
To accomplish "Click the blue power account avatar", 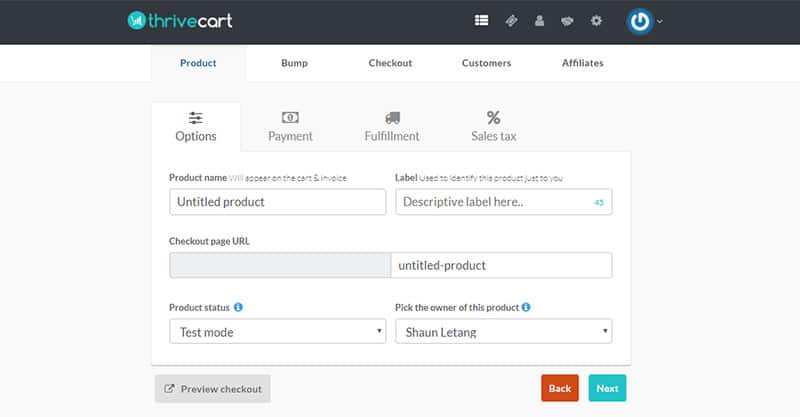I will pos(640,21).
